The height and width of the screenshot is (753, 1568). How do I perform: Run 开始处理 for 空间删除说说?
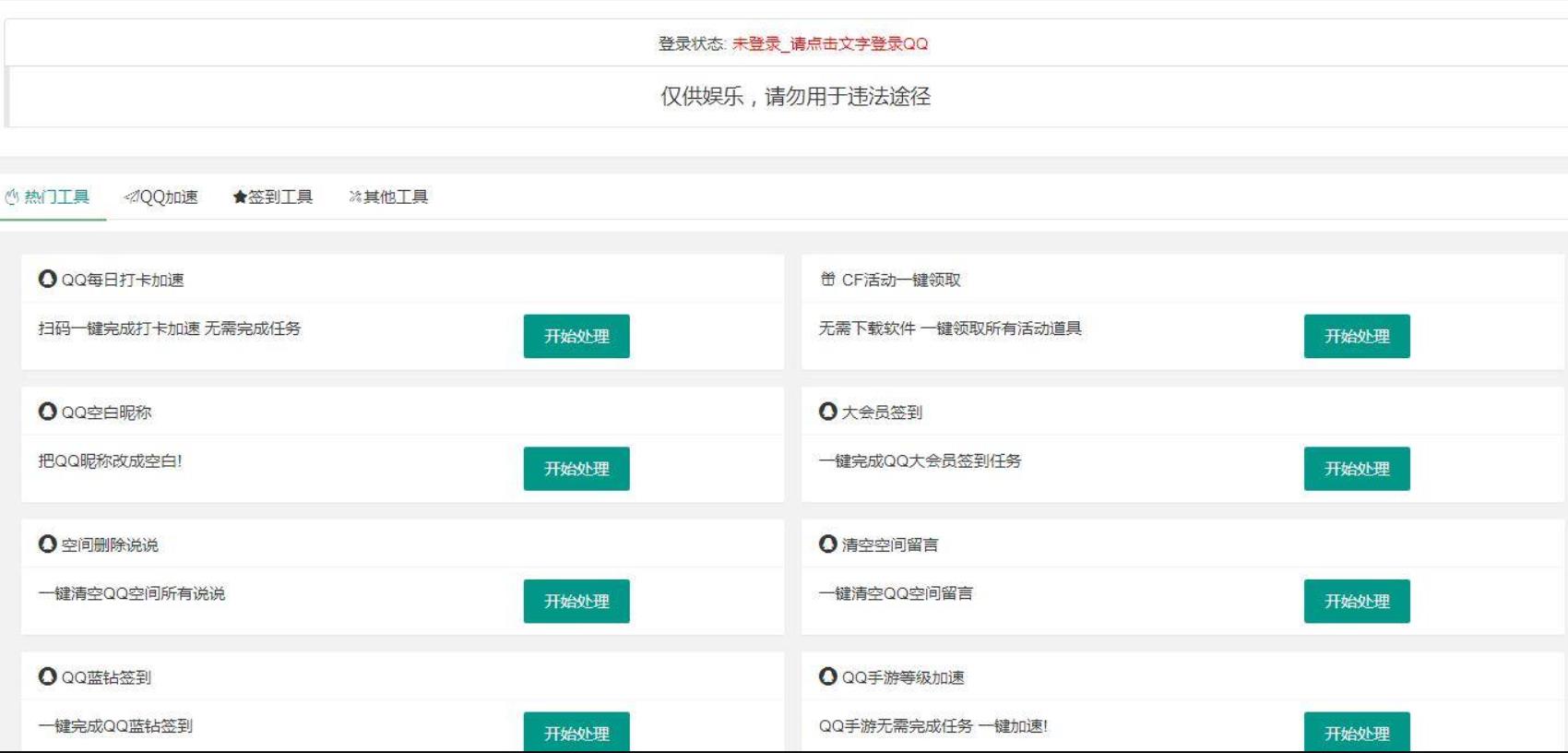point(576,601)
